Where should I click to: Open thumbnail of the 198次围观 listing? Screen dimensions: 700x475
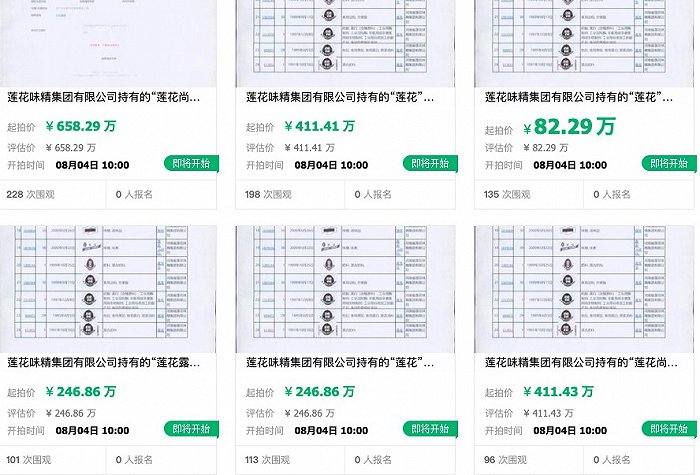(345, 43)
